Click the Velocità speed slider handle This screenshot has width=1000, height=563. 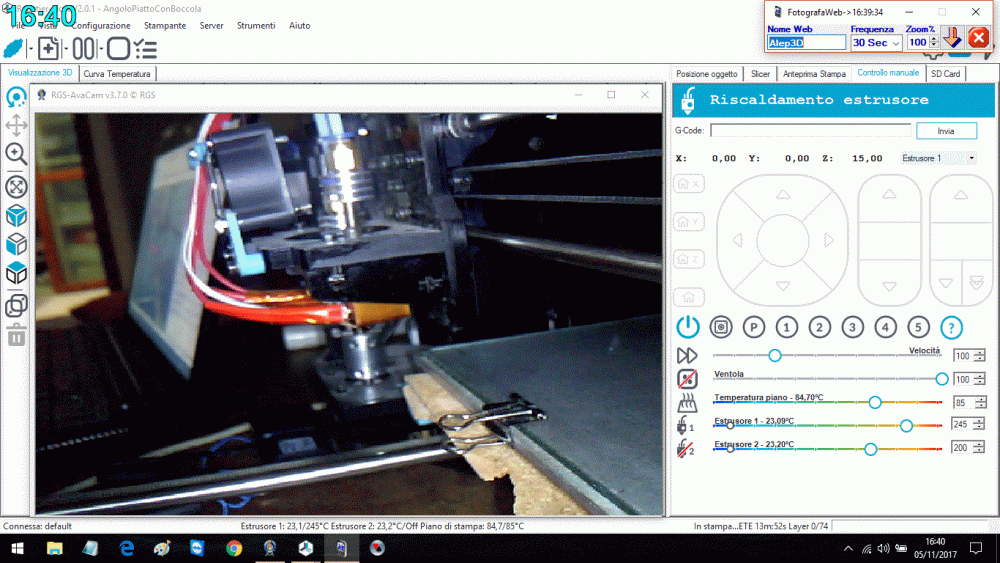pyautogui.click(x=774, y=355)
